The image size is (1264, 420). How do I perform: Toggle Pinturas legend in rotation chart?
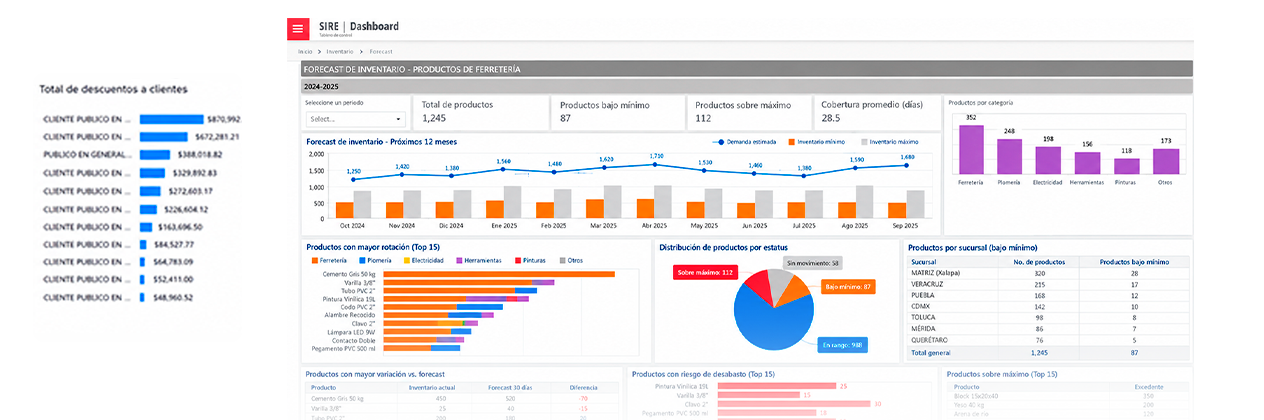pos(532,260)
